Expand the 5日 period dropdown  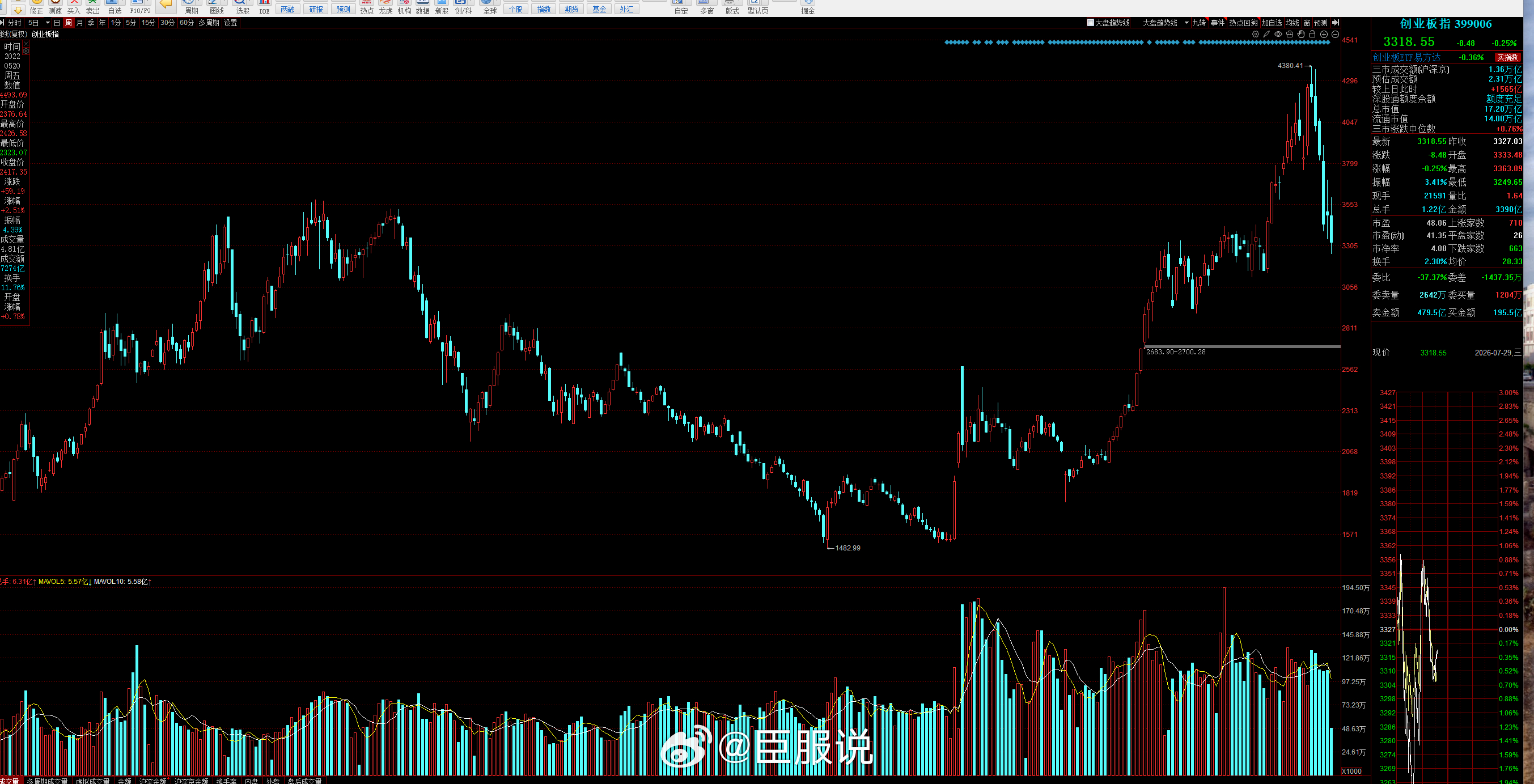tap(48, 23)
